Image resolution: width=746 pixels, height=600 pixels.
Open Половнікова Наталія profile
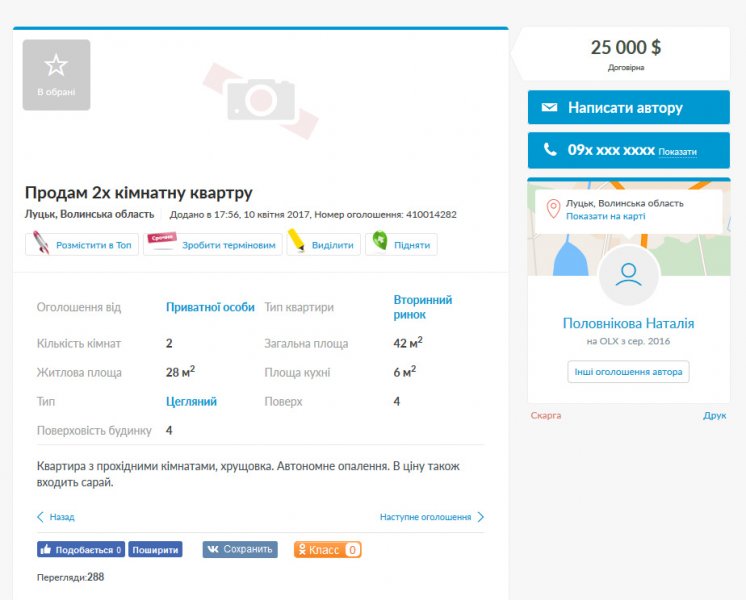[x=628, y=323]
